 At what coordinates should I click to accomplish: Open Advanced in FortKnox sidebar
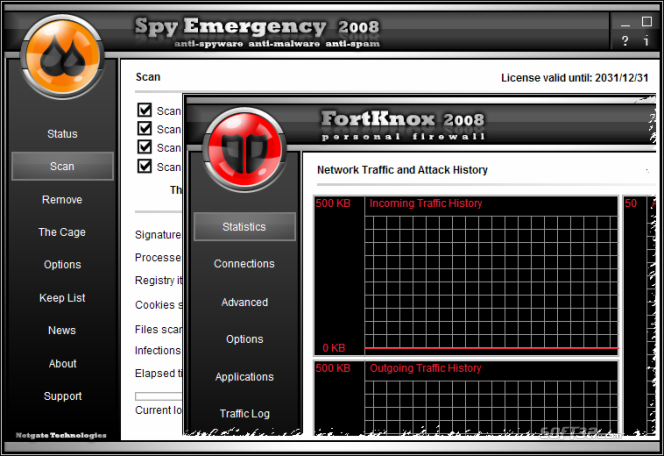click(244, 302)
